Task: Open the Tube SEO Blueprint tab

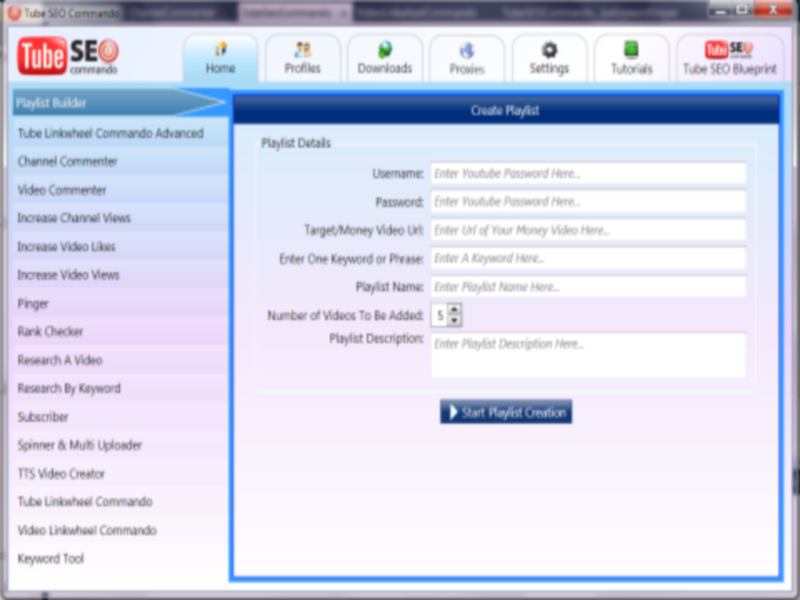Action: 730,58
